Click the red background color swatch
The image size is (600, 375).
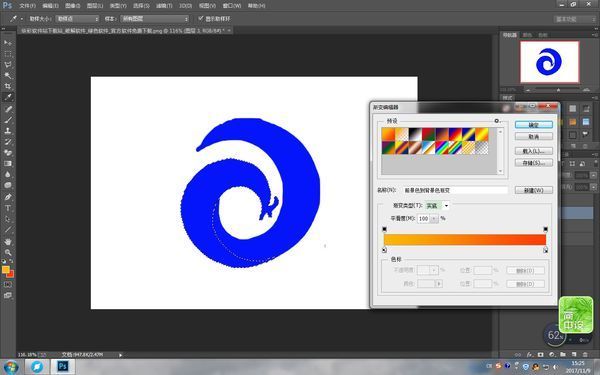click(x=11, y=274)
